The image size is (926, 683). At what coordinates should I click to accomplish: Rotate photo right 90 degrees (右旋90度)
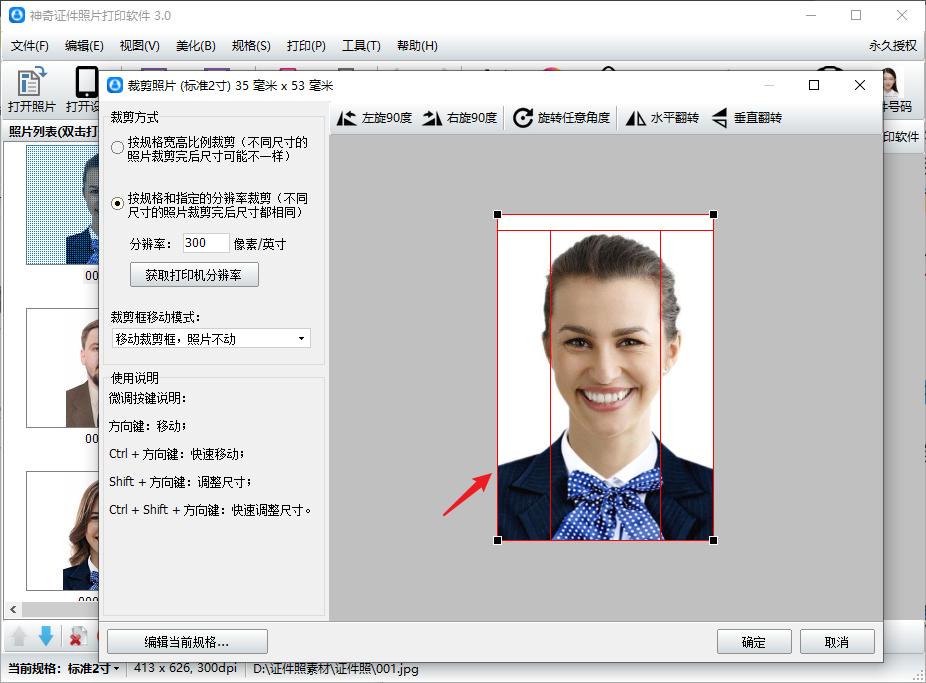click(460, 118)
